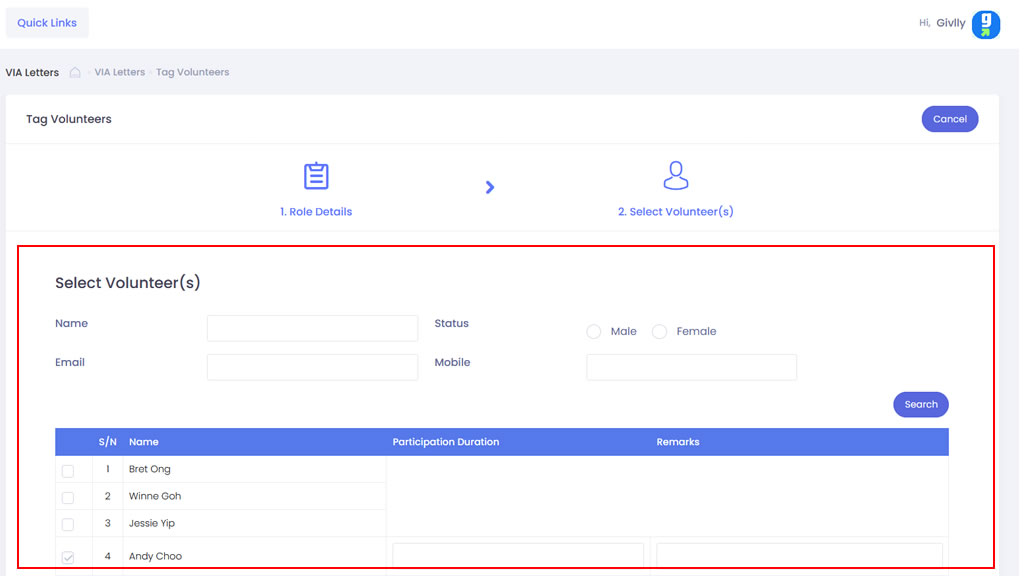The height and width of the screenshot is (576, 1024).
Task: Switch to step 2. Select Volunteer(s)
Action: pyautogui.click(x=676, y=212)
